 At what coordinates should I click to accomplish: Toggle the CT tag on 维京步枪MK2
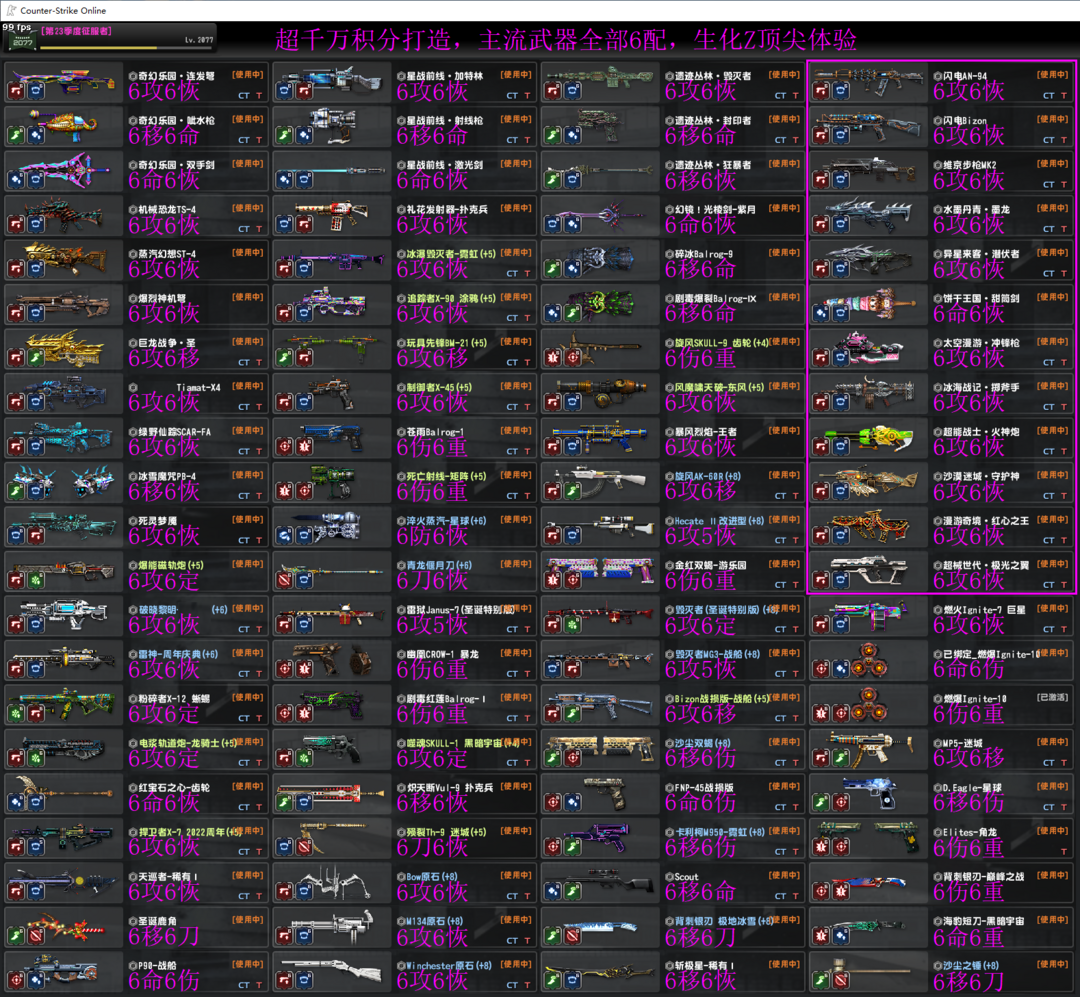click(x=1049, y=185)
